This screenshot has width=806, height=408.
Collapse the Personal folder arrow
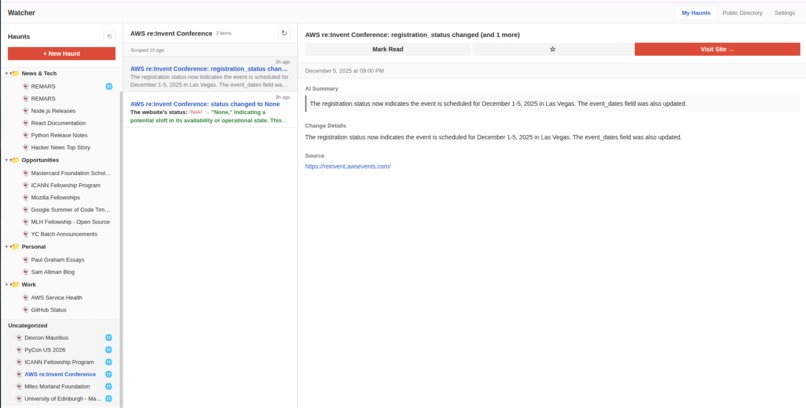pyautogui.click(x=7, y=247)
